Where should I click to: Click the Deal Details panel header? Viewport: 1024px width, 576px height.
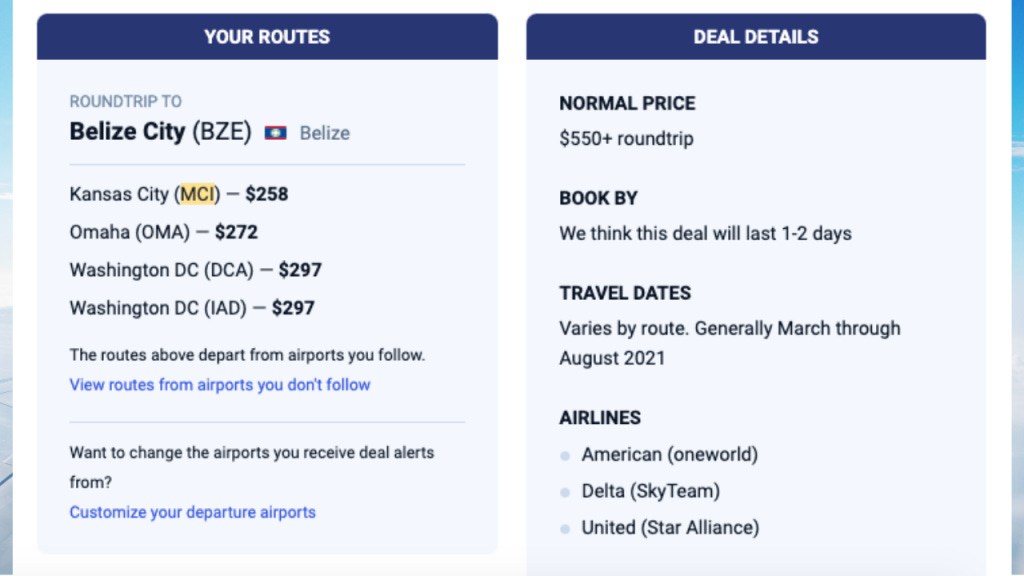tap(756, 37)
